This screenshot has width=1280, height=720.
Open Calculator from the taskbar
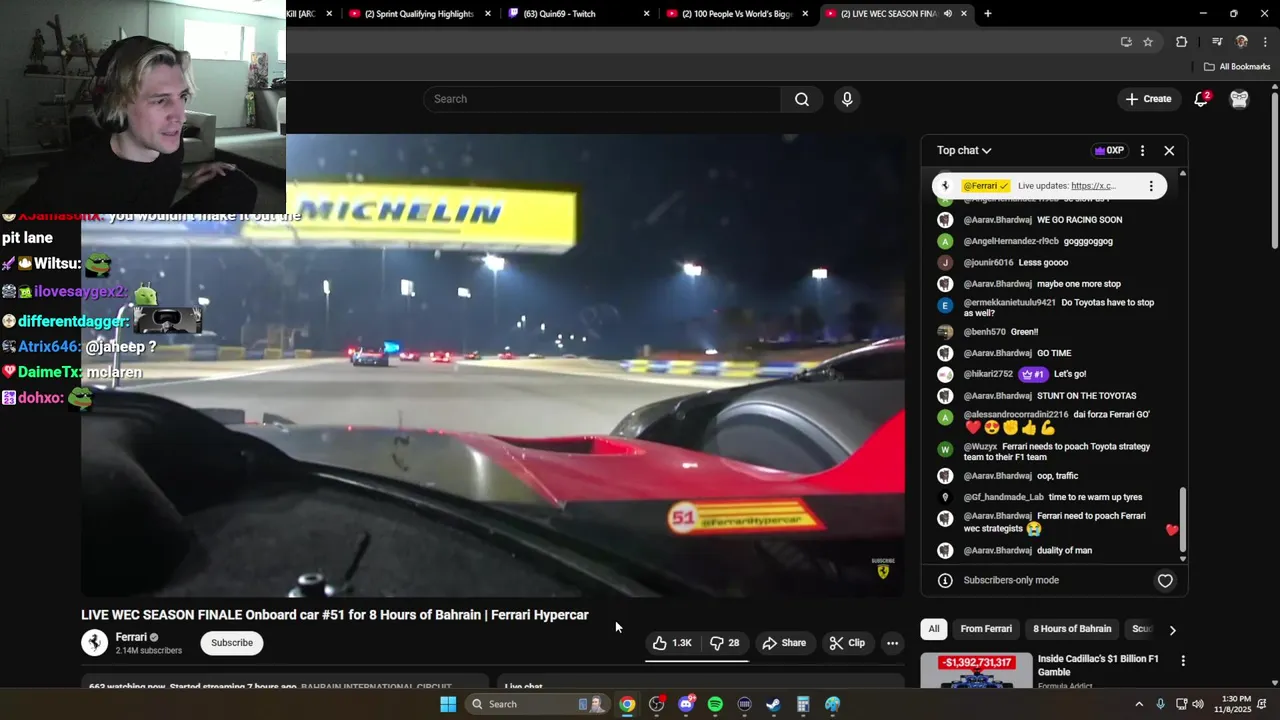click(803, 704)
